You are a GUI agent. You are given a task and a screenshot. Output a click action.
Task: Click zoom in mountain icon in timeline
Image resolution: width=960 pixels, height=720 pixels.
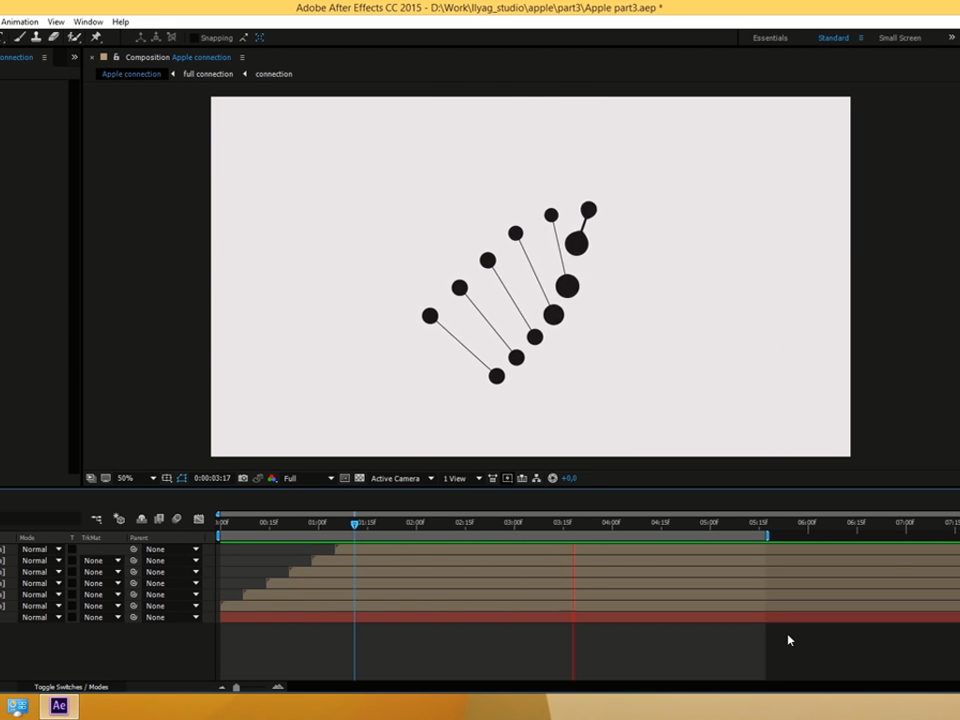278,687
